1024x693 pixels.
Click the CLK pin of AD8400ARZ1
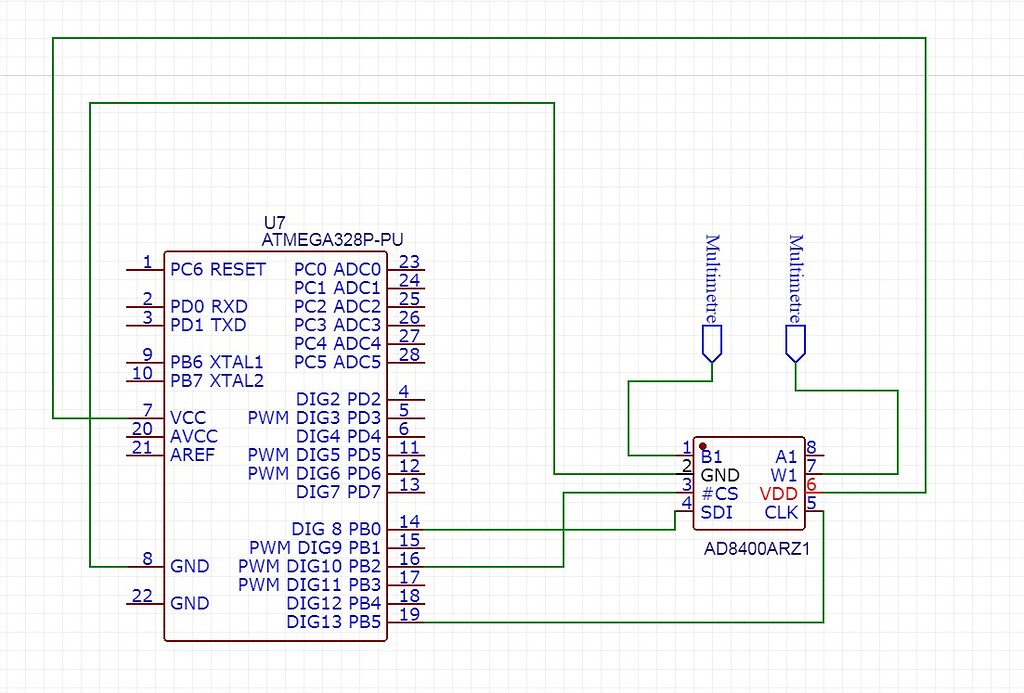tap(781, 513)
